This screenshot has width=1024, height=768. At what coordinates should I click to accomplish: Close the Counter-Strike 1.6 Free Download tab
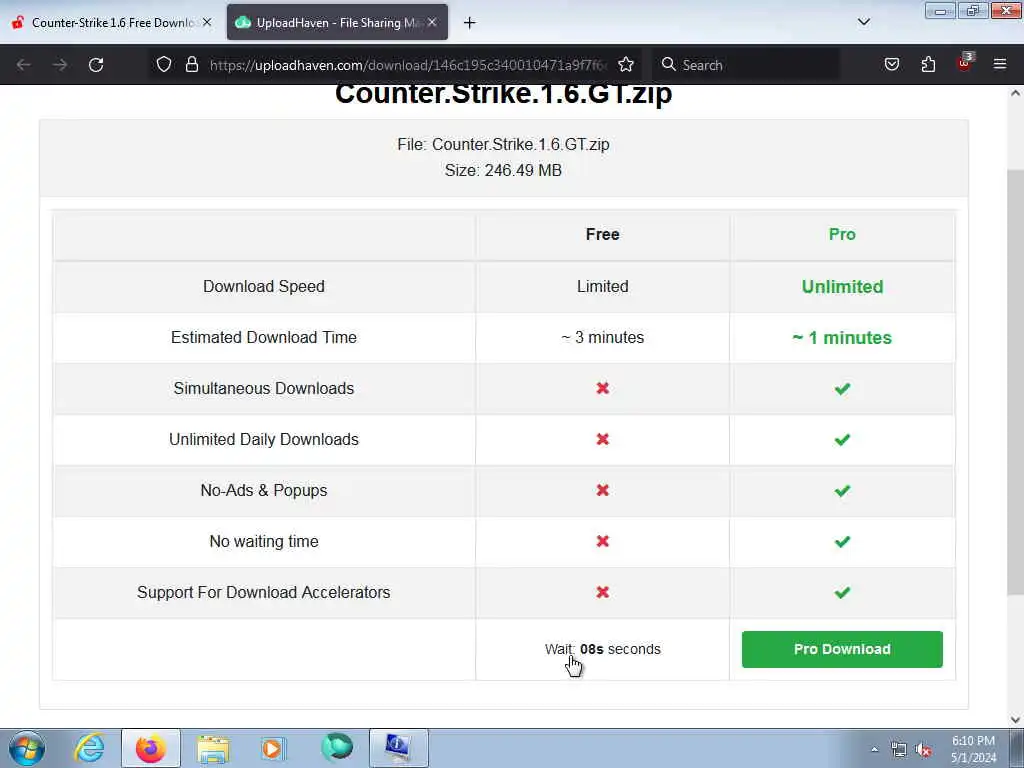click(207, 22)
